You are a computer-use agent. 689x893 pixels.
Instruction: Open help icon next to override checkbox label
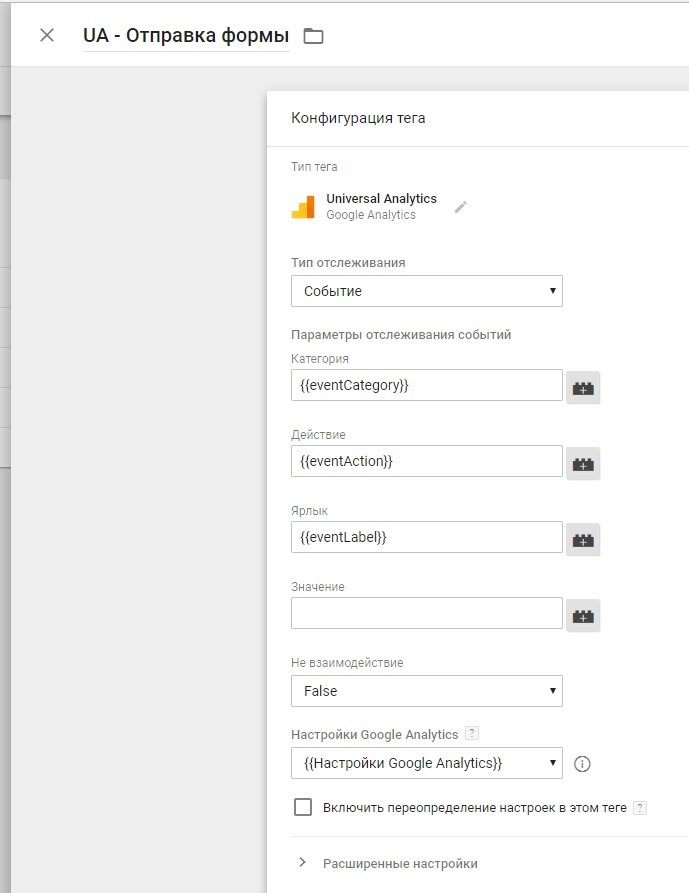coord(640,807)
